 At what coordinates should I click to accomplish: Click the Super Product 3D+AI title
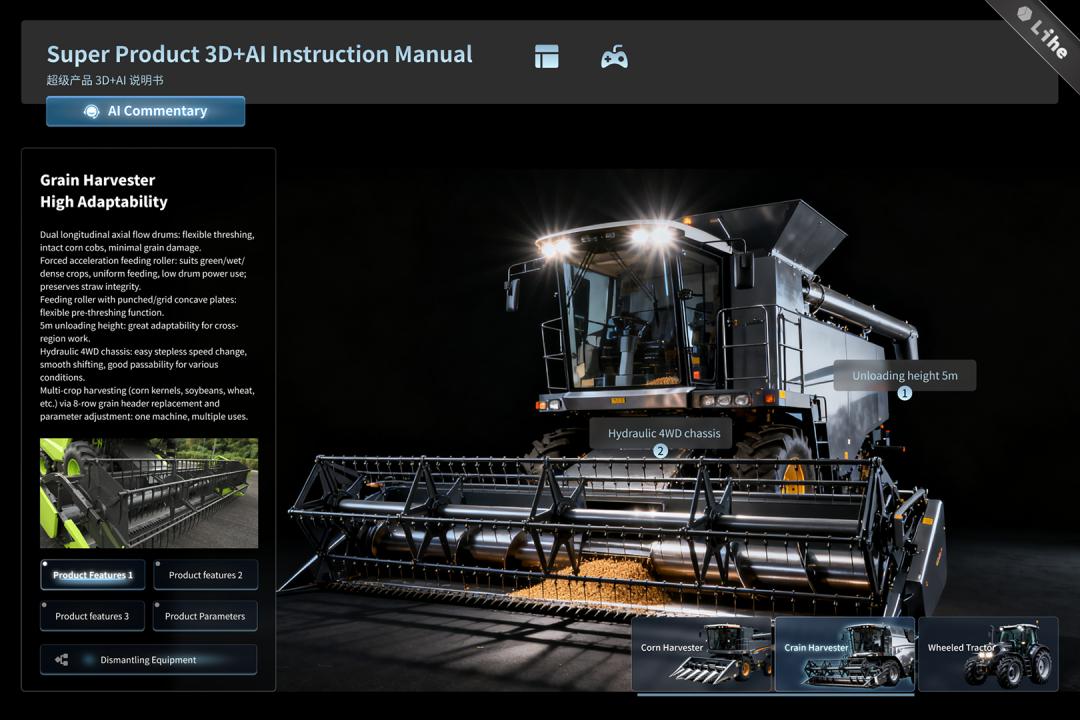pos(260,55)
